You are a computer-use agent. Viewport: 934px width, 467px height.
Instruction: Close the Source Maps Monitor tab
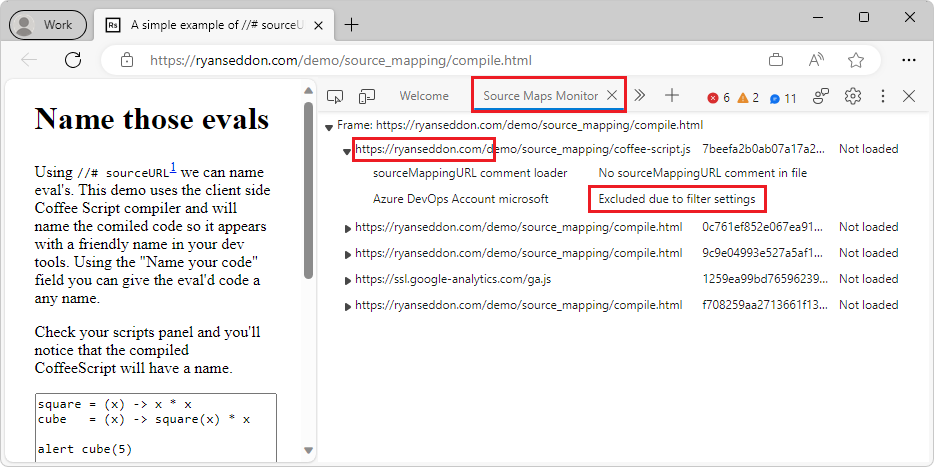click(x=612, y=95)
